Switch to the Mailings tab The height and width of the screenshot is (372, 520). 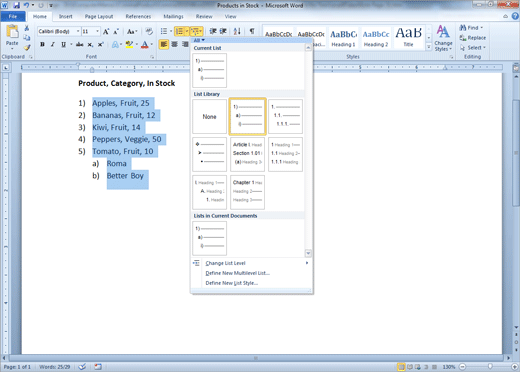[x=173, y=16]
